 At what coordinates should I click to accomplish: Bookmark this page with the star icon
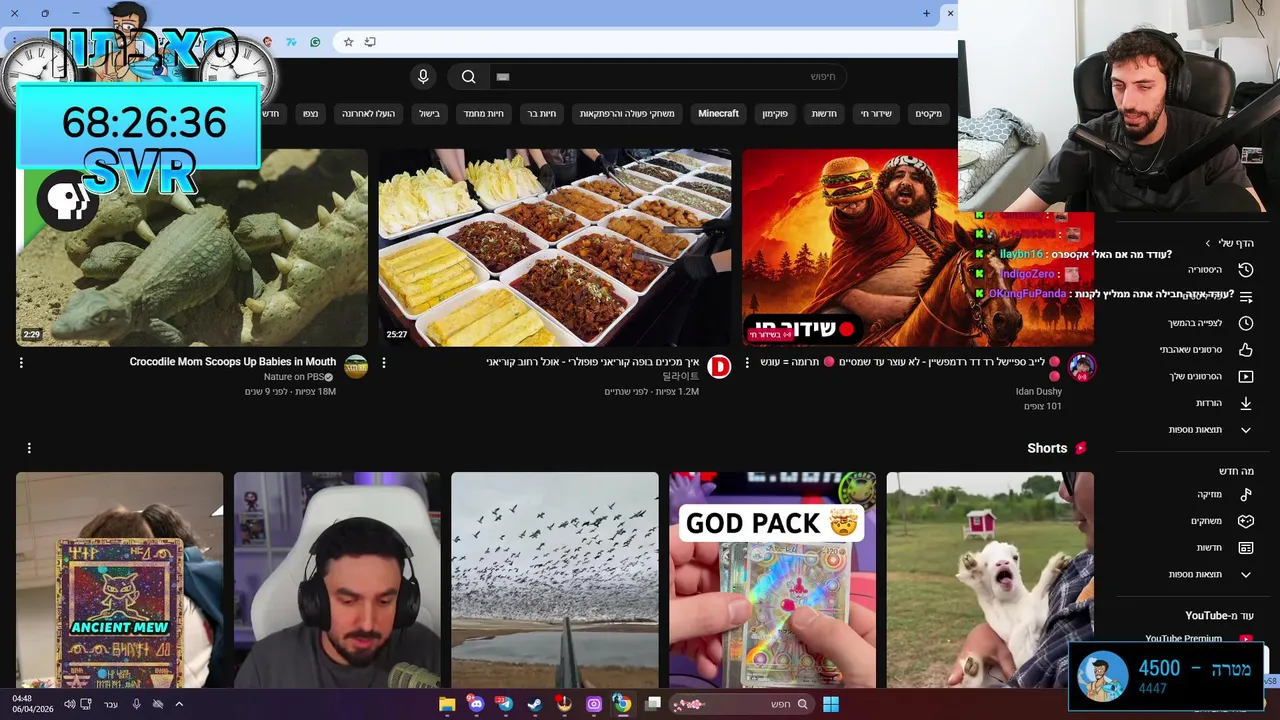point(348,42)
